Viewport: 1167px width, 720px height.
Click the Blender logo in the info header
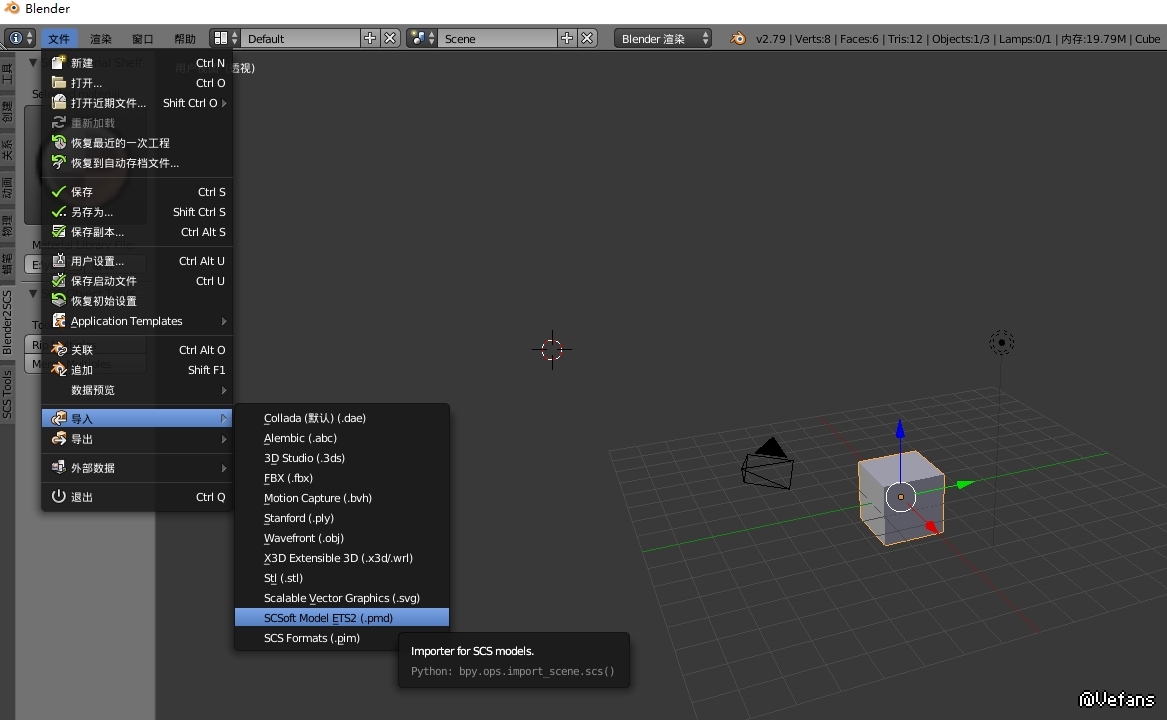coord(738,39)
